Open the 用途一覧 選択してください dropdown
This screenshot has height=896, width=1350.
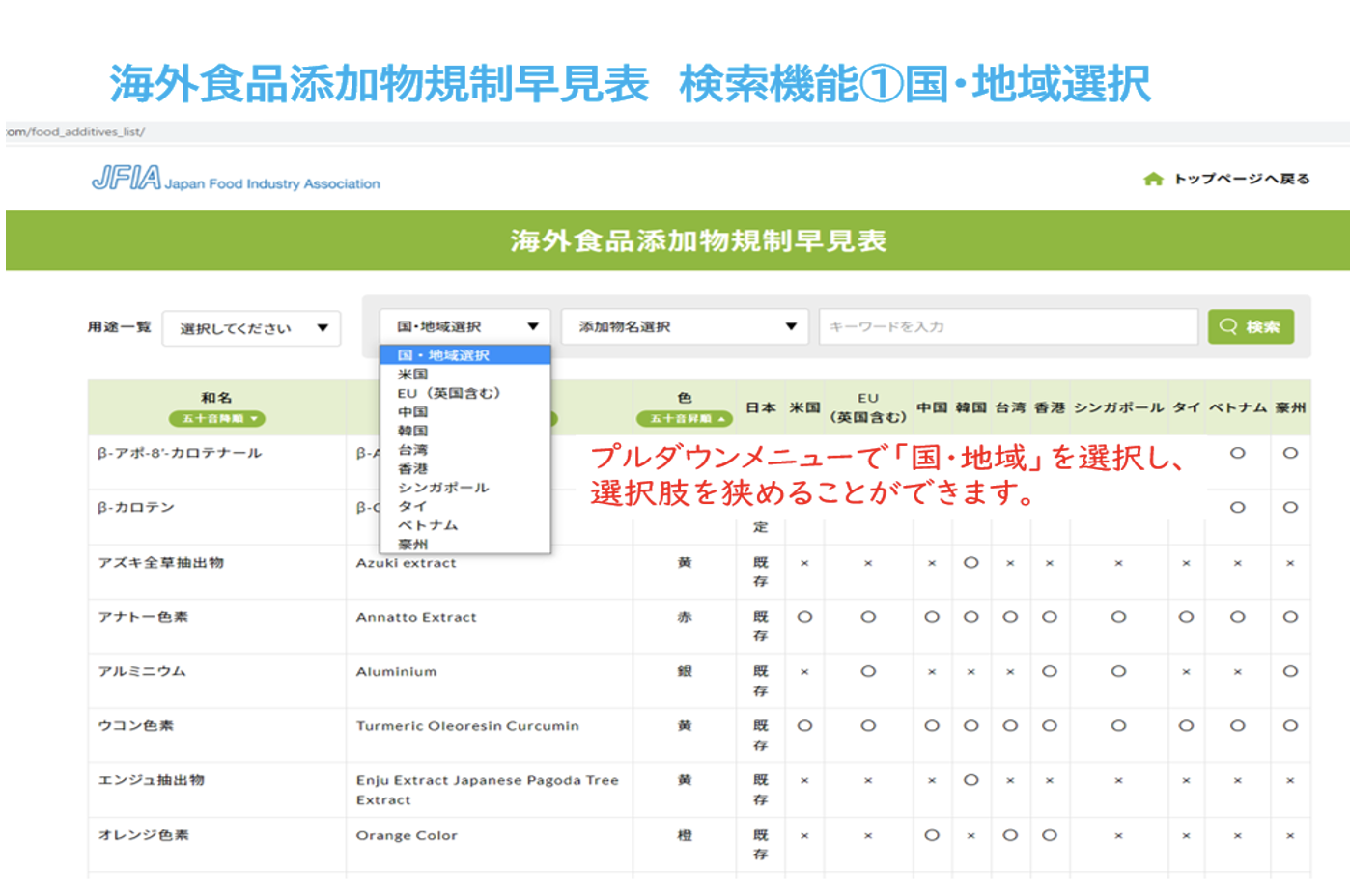click(x=251, y=328)
